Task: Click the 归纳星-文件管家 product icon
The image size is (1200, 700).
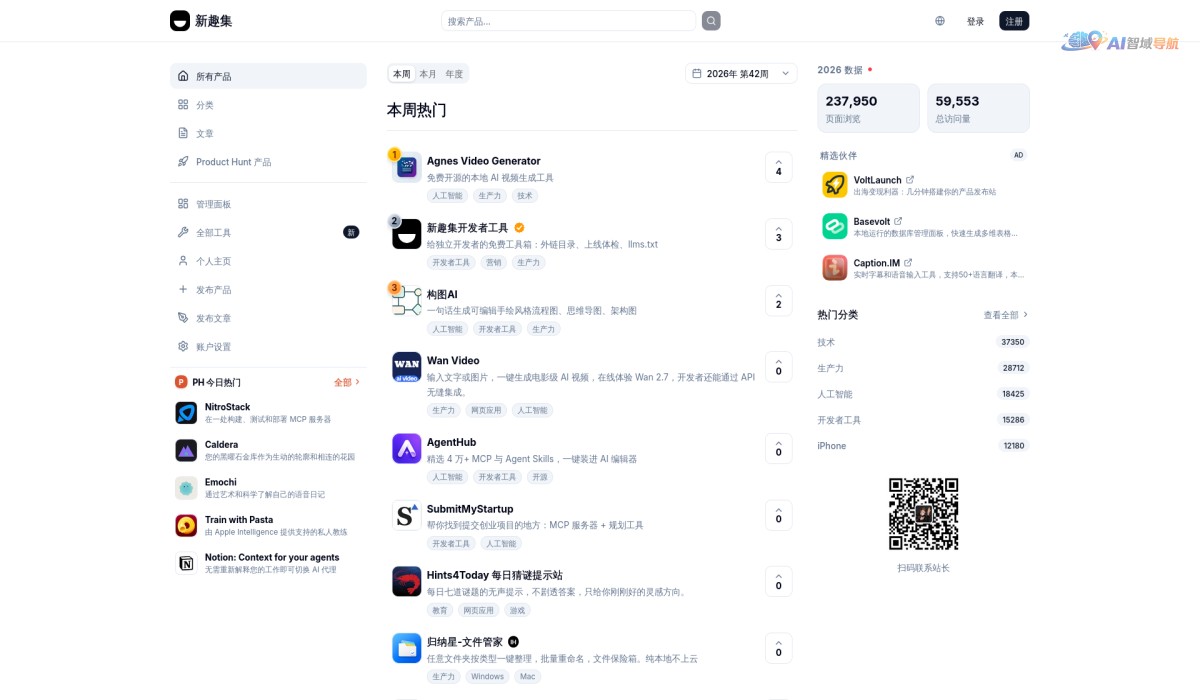Action: [407, 648]
